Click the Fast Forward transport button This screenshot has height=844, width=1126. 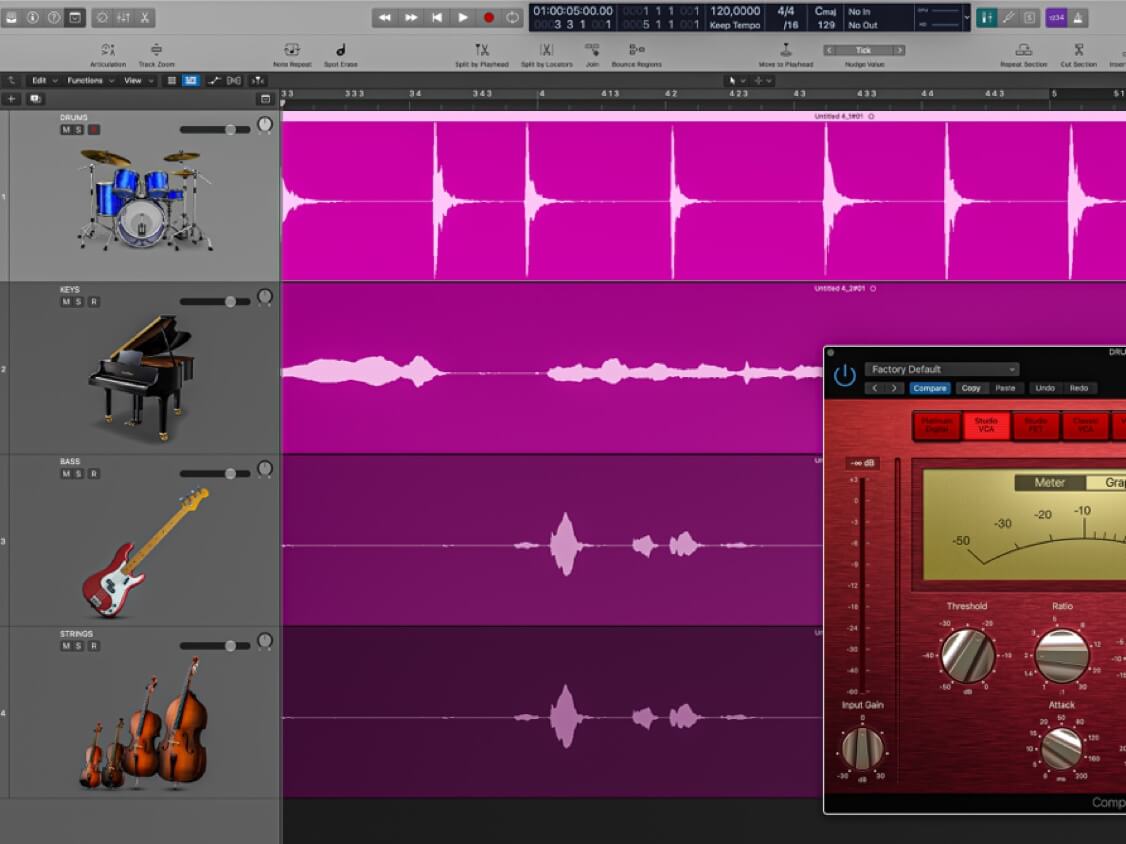pyautogui.click(x=411, y=17)
